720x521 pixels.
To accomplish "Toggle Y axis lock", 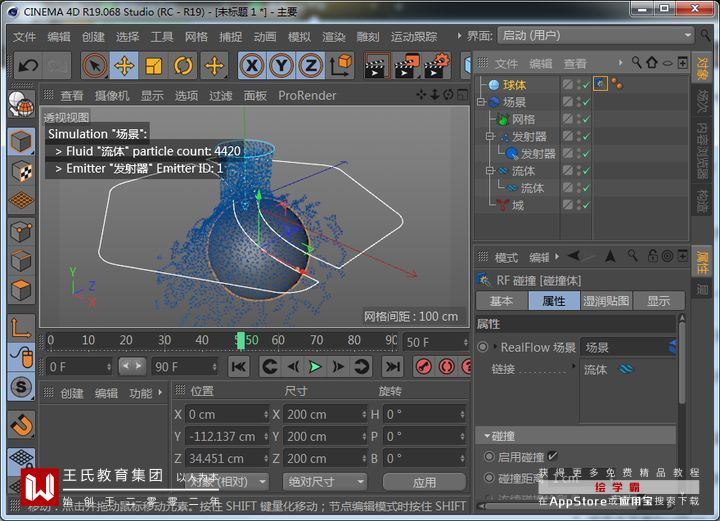I will [x=281, y=66].
